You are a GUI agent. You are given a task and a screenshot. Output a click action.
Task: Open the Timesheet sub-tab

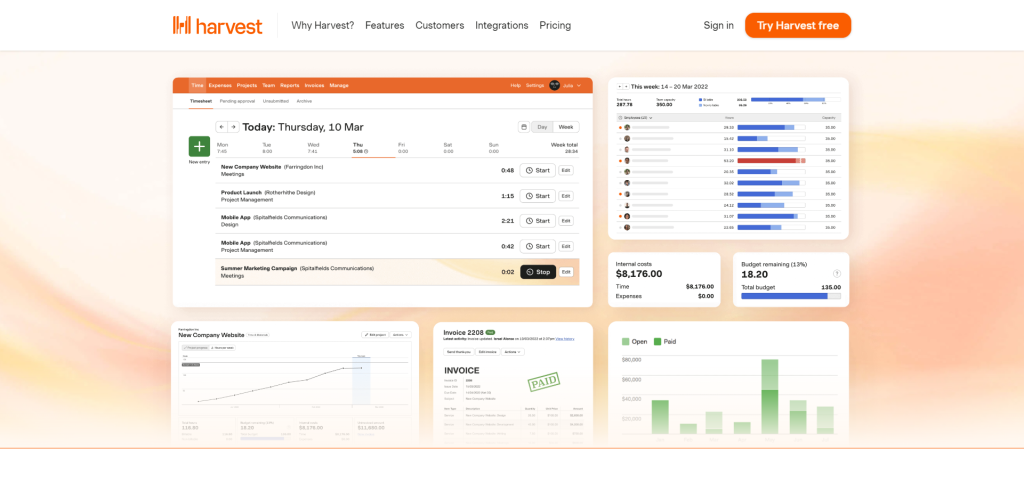click(200, 101)
